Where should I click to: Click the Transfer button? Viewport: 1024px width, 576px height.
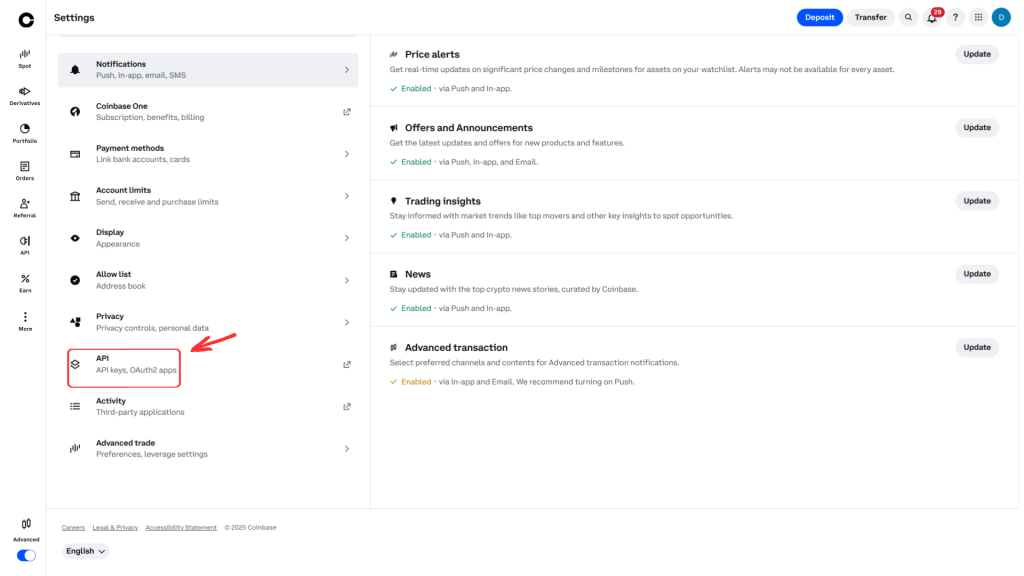871,18
